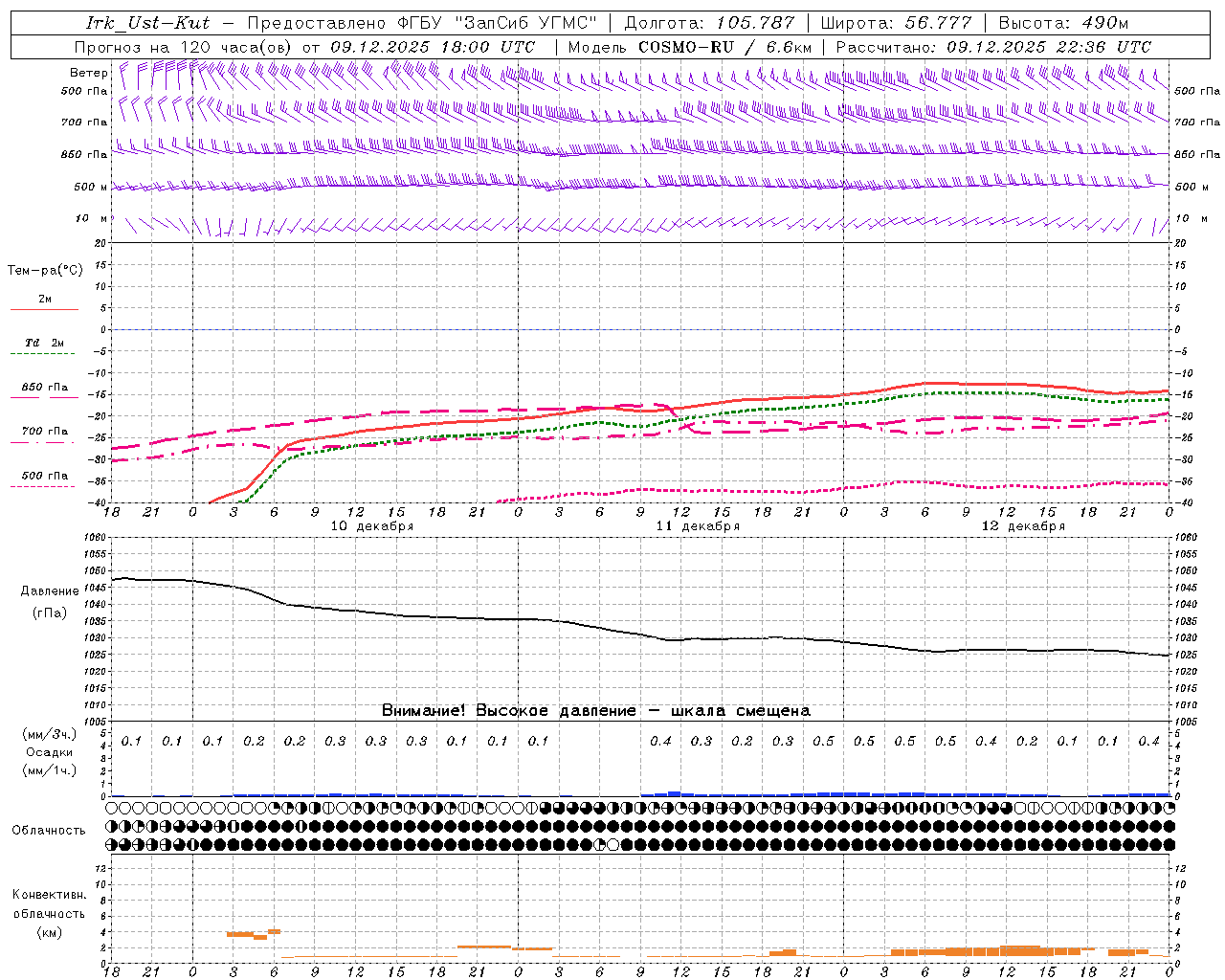Click the 2м temperature legend line sample
Image resolution: width=1225 pixels, height=980 pixels.
44,310
